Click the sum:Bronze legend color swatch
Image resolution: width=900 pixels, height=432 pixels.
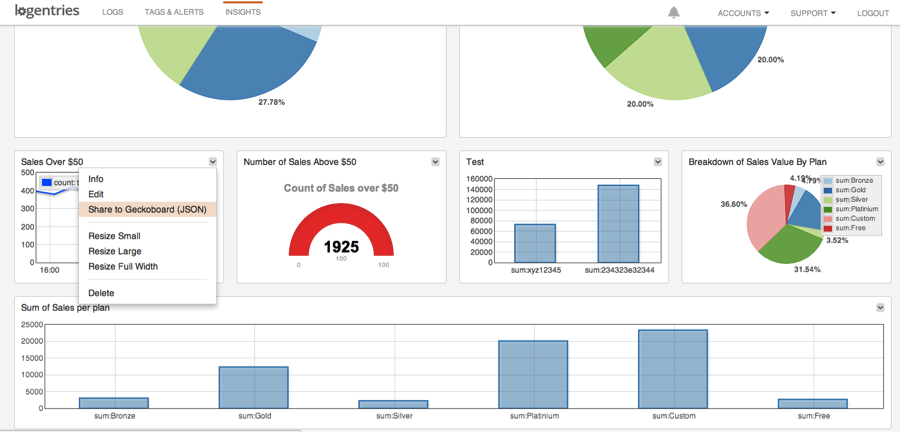point(828,181)
